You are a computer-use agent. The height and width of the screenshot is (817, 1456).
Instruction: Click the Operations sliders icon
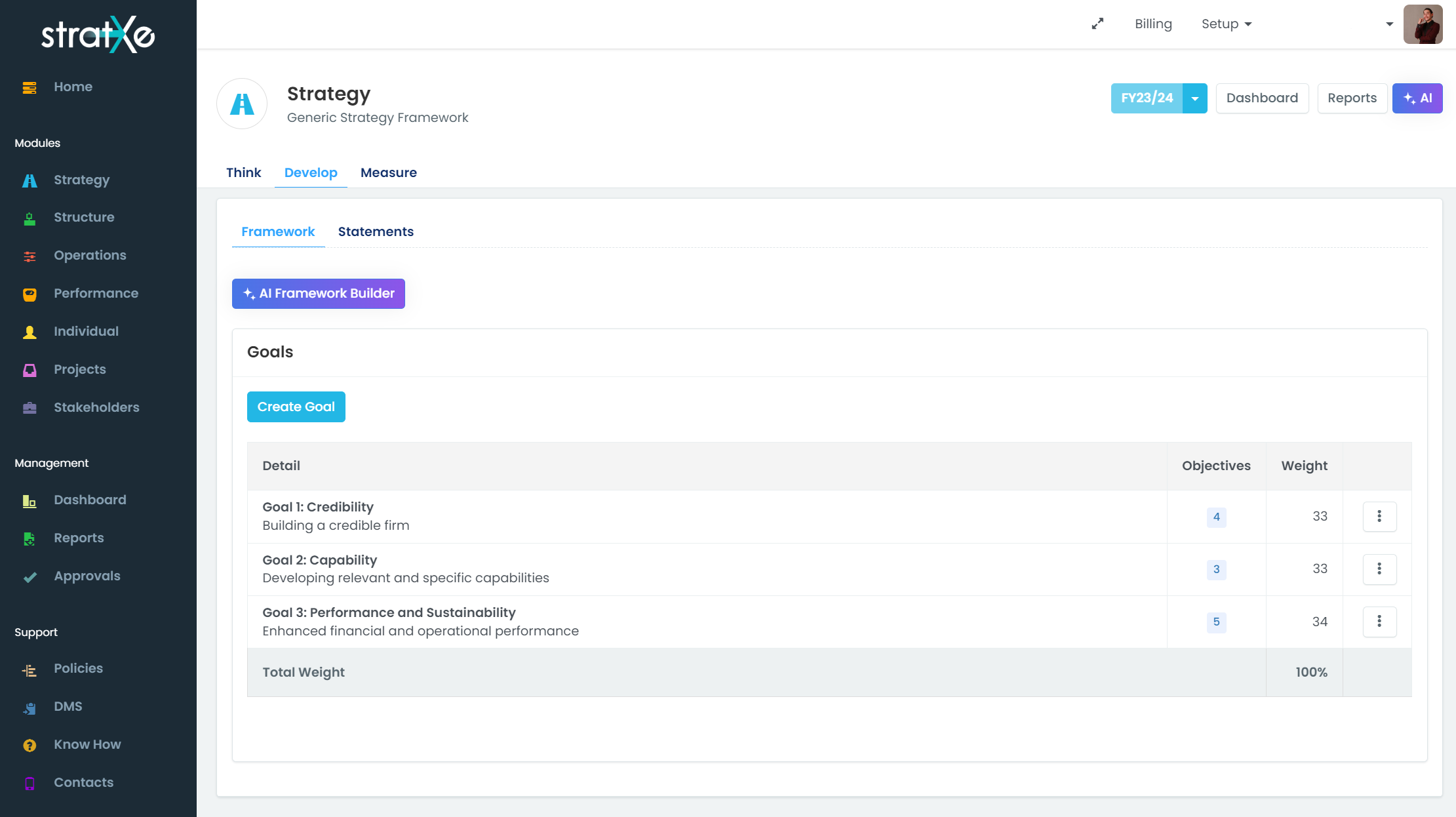point(30,256)
